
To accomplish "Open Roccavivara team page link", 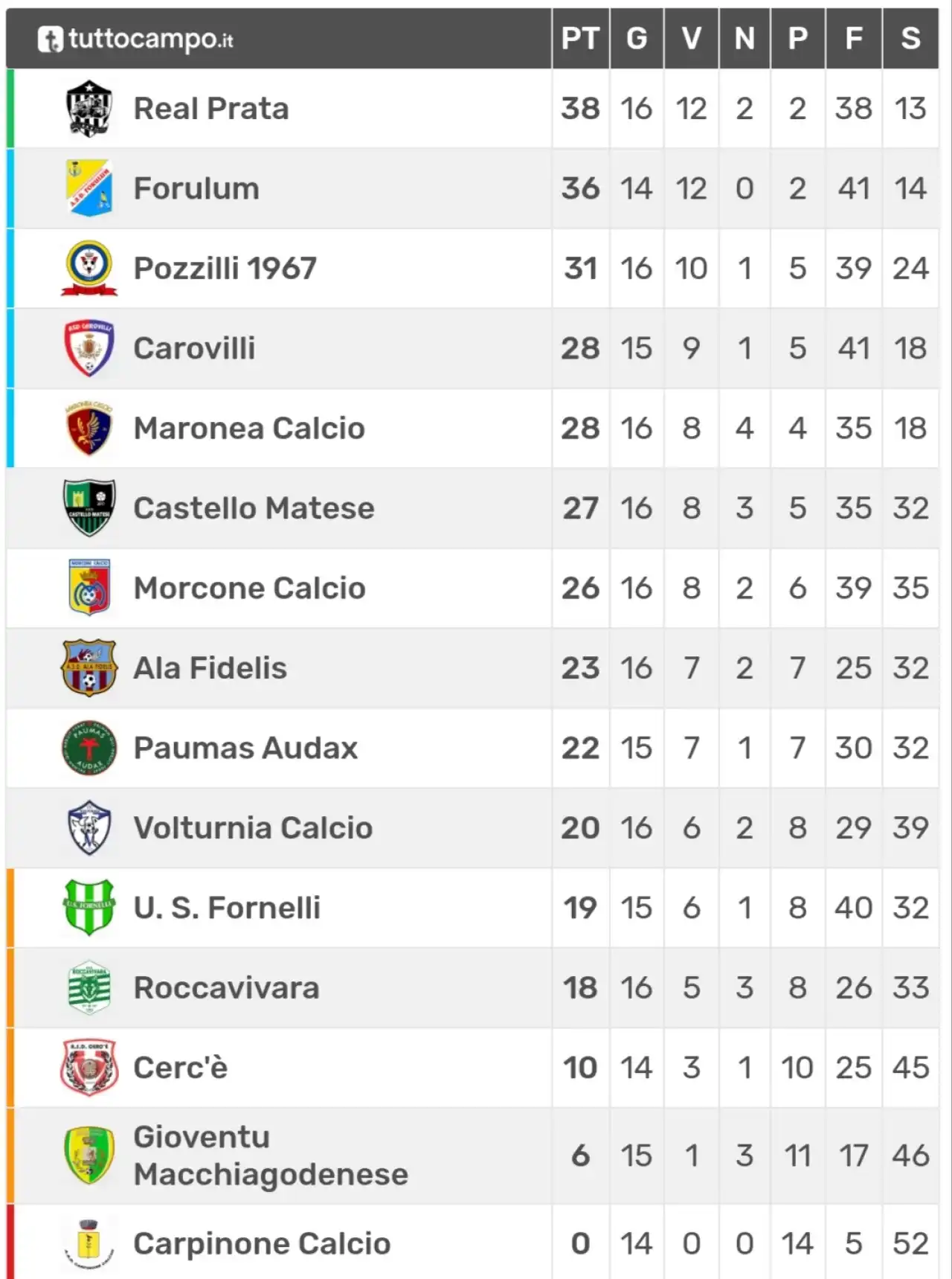I will 227,988.
